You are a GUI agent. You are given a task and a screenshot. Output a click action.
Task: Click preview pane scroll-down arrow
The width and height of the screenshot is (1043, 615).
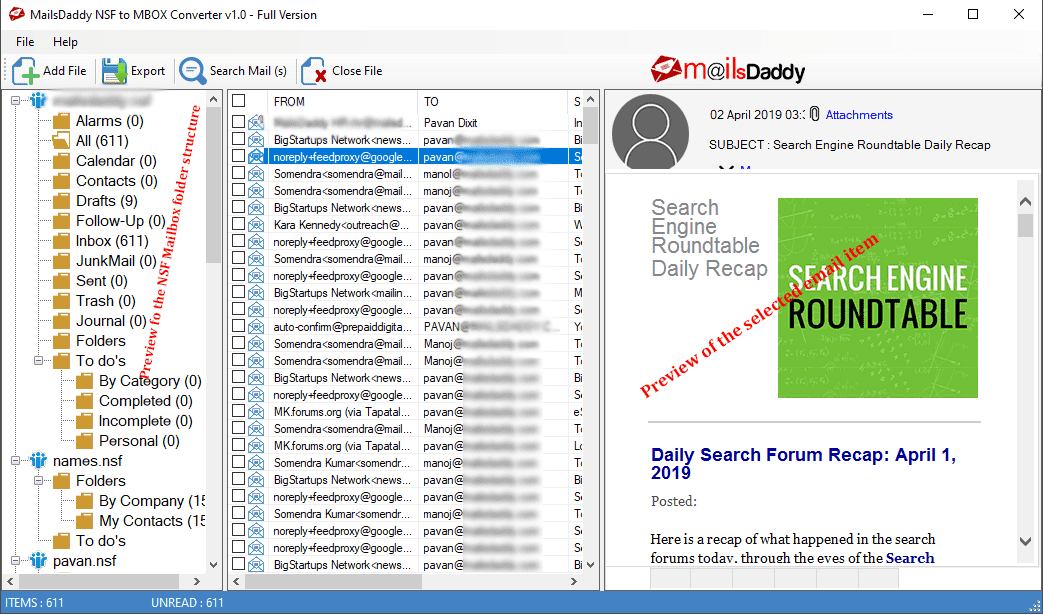tap(1025, 541)
